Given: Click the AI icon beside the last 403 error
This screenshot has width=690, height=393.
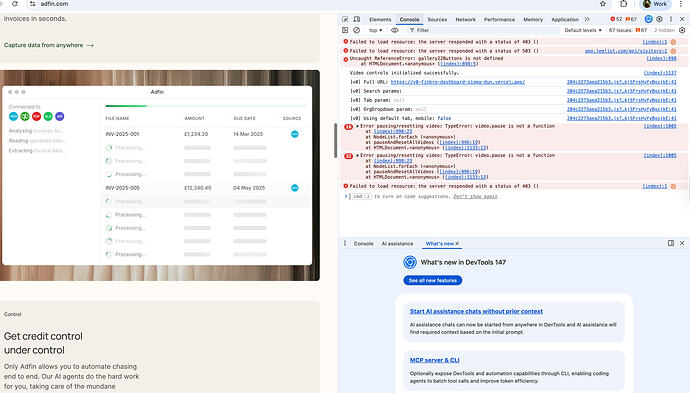Looking at the screenshot, I should pos(673,186).
